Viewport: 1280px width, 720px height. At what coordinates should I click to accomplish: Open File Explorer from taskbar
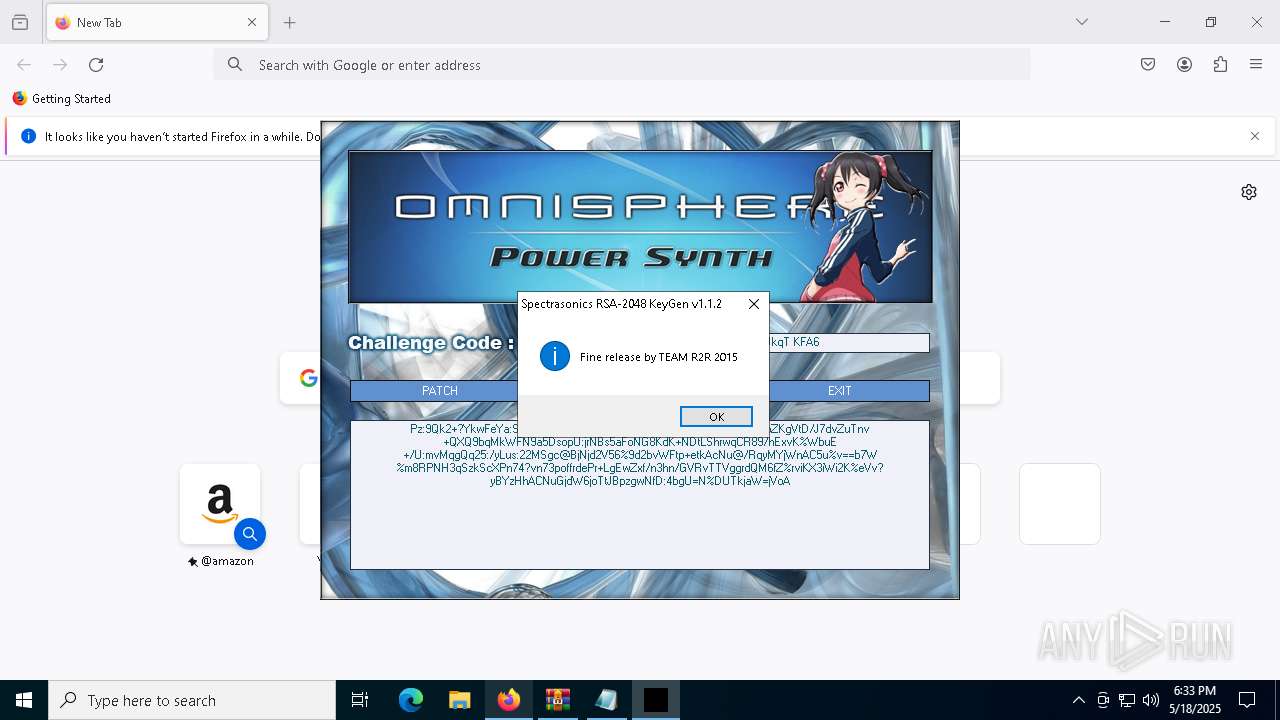pyautogui.click(x=459, y=700)
